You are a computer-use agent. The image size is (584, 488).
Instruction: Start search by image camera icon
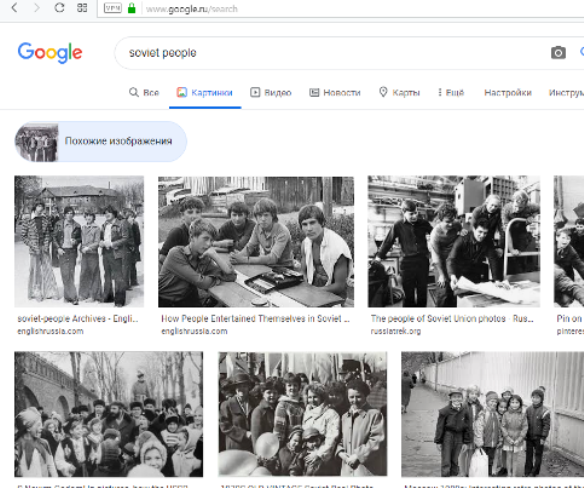558,53
